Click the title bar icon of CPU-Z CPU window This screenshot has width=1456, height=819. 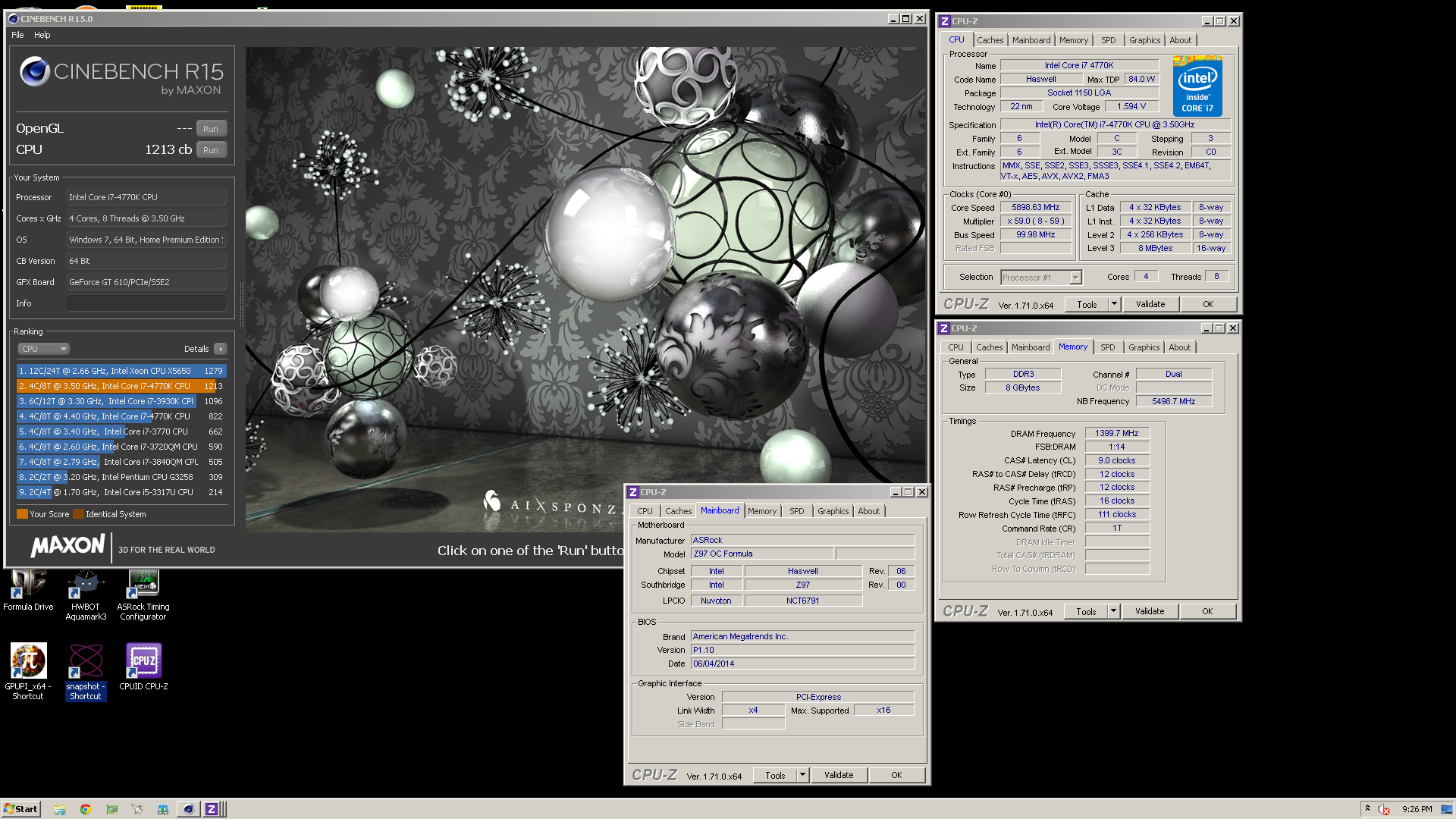[945, 21]
